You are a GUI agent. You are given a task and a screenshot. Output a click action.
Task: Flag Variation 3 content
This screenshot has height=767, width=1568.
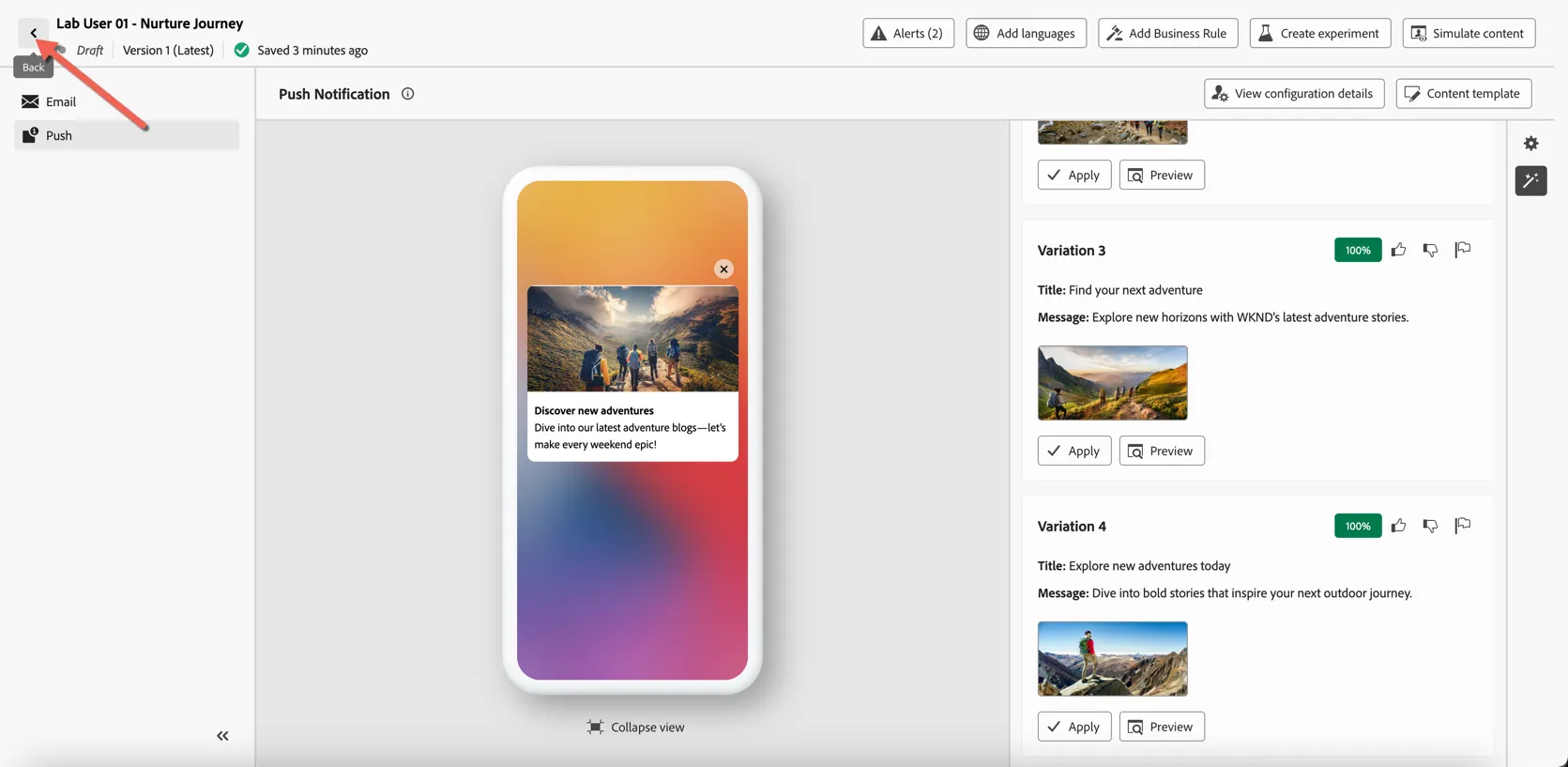(x=1462, y=250)
